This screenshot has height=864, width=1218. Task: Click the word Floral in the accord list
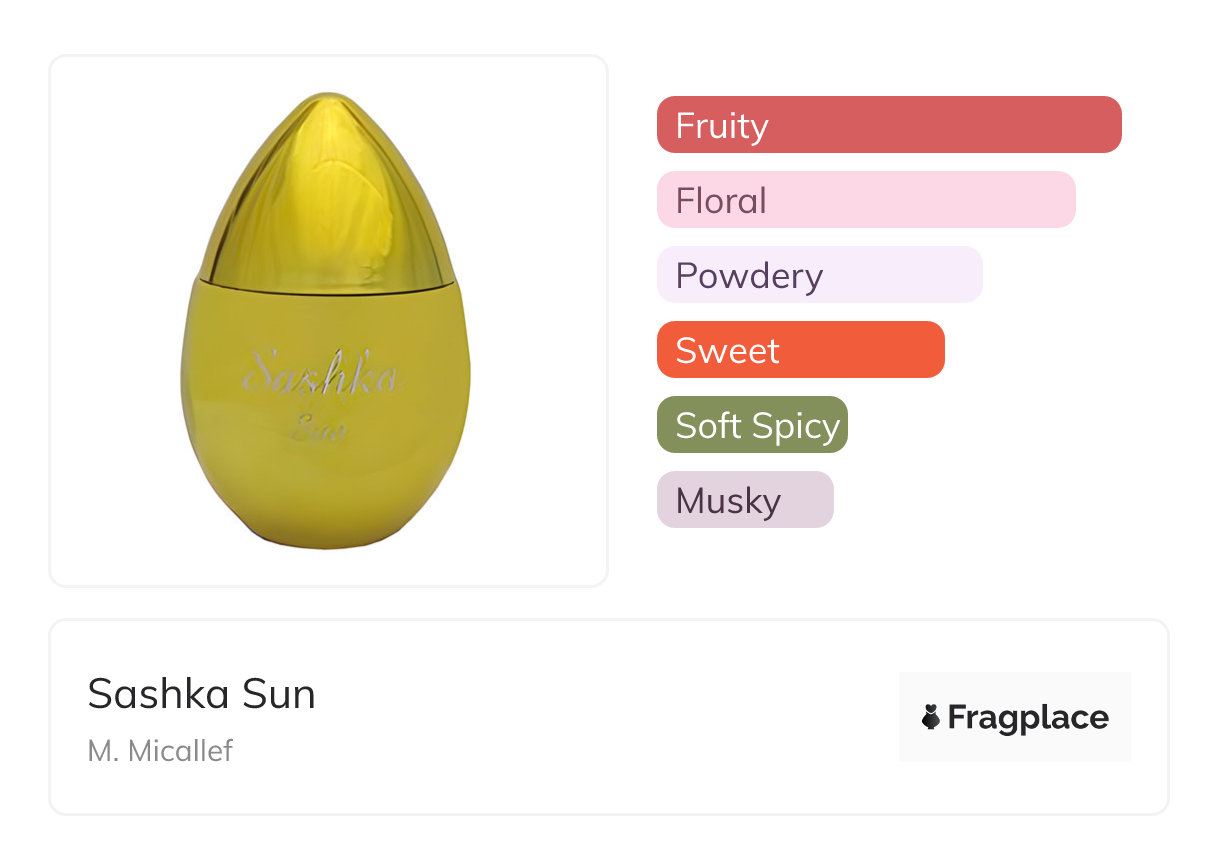[x=721, y=201]
